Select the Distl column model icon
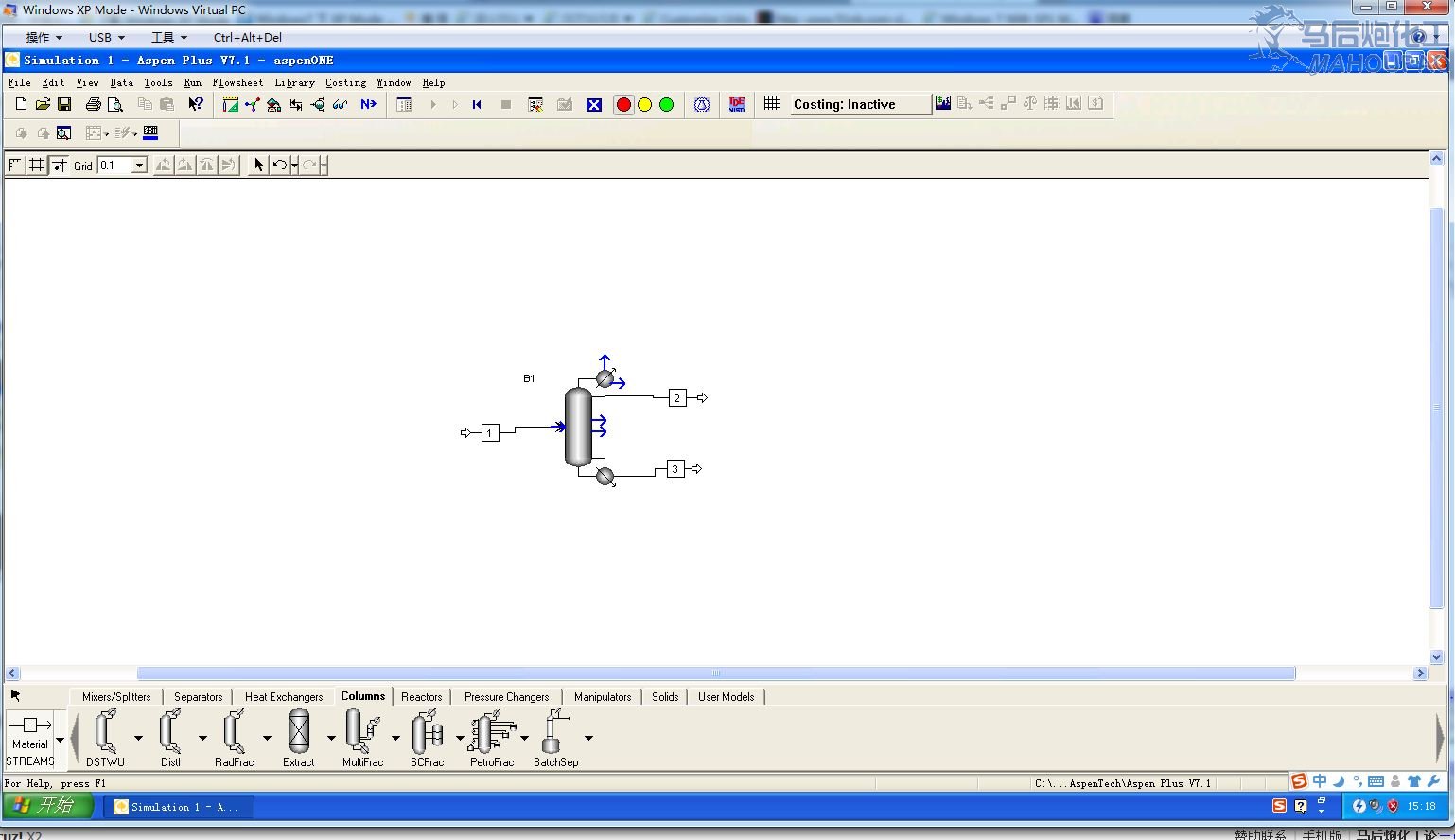The width and height of the screenshot is (1455, 840). 170,732
